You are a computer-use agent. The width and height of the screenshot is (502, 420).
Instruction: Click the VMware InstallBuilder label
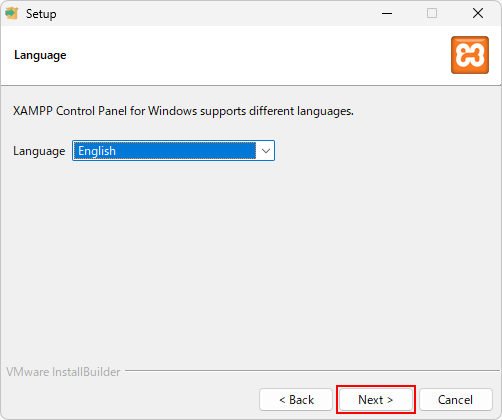(63, 372)
